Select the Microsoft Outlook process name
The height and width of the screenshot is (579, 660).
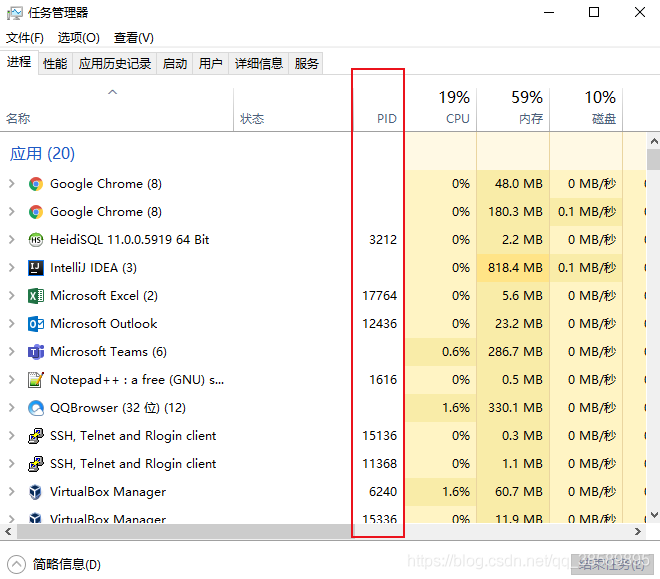(x=104, y=324)
